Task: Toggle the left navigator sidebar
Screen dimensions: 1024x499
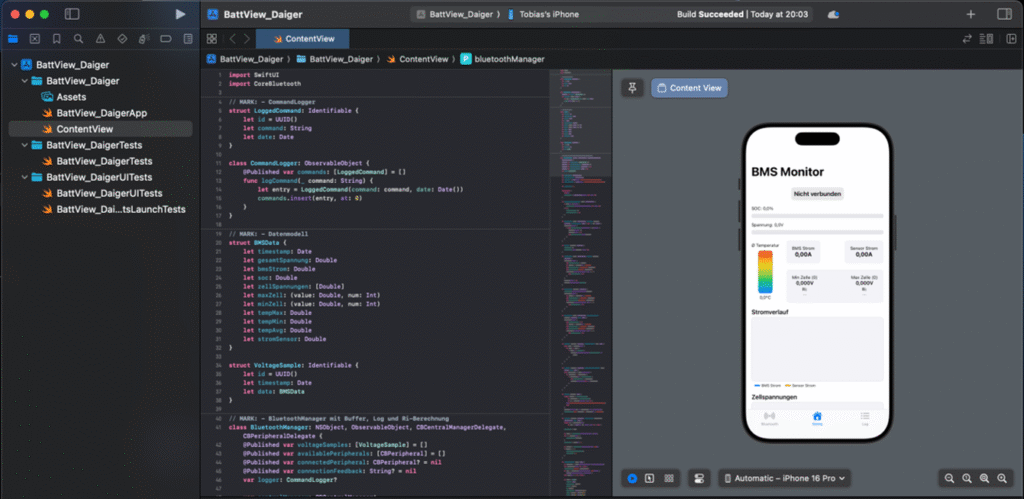Action: click(x=71, y=14)
